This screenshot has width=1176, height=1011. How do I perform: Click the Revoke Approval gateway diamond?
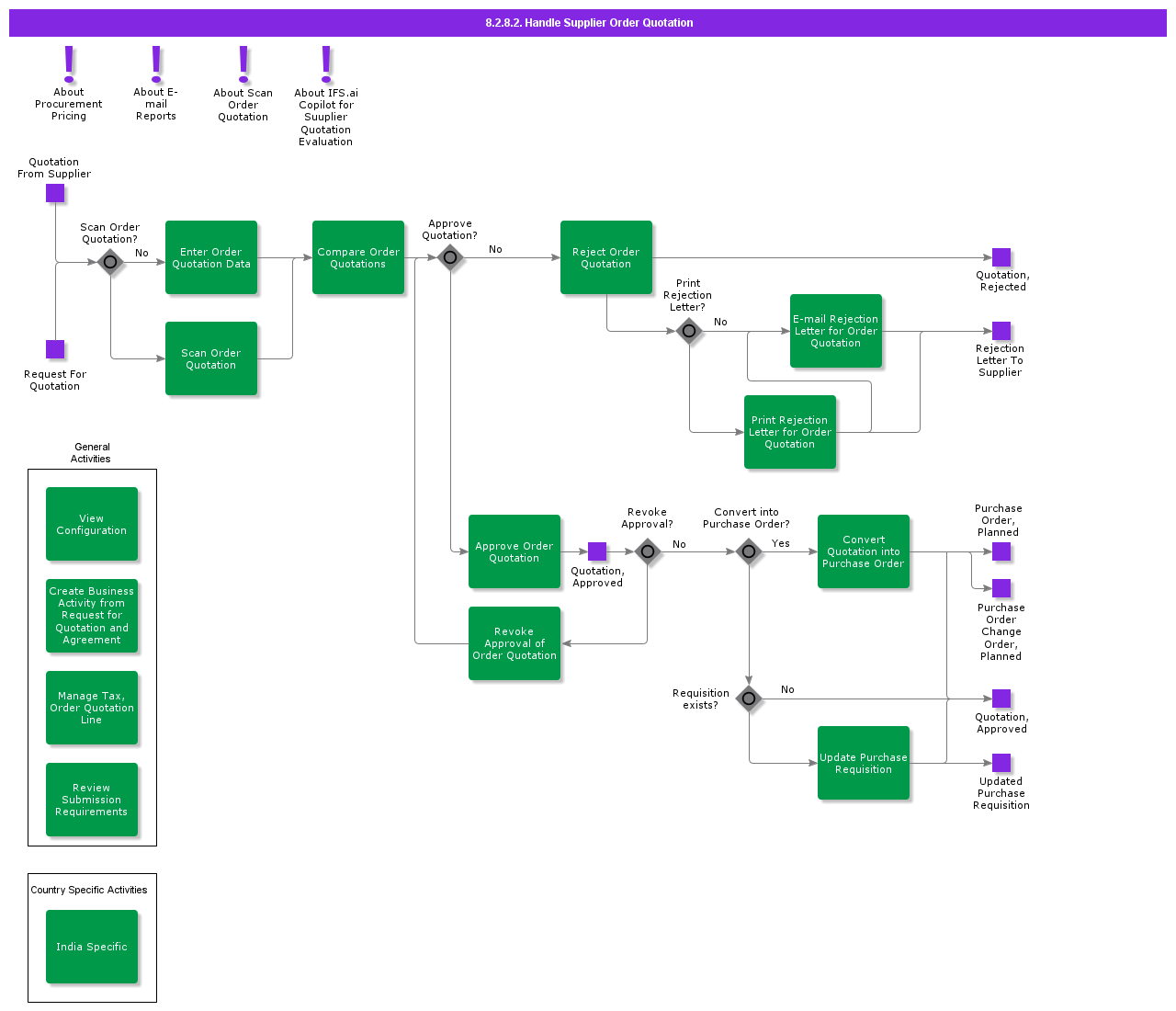pyautogui.click(x=648, y=551)
